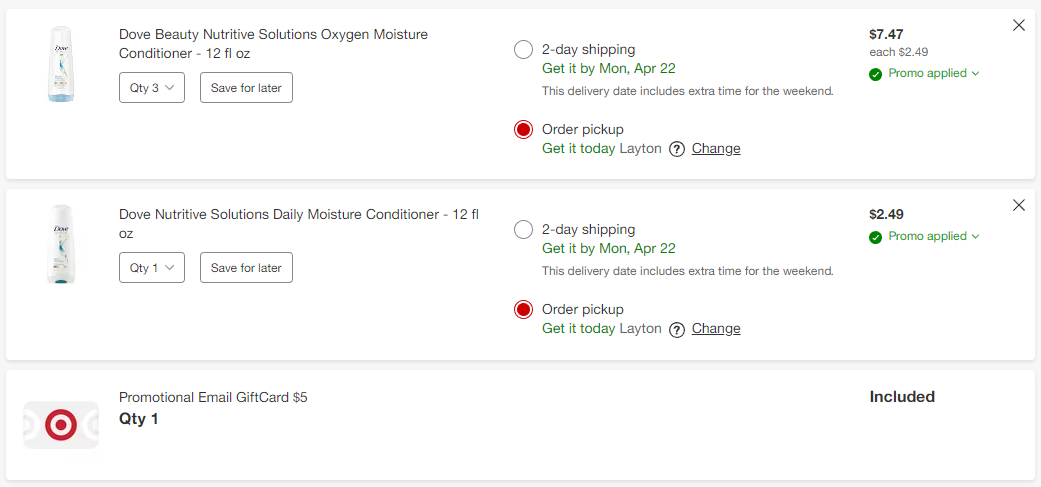
Task: Click the Target GiftCard logo image
Action: (x=61, y=425)
